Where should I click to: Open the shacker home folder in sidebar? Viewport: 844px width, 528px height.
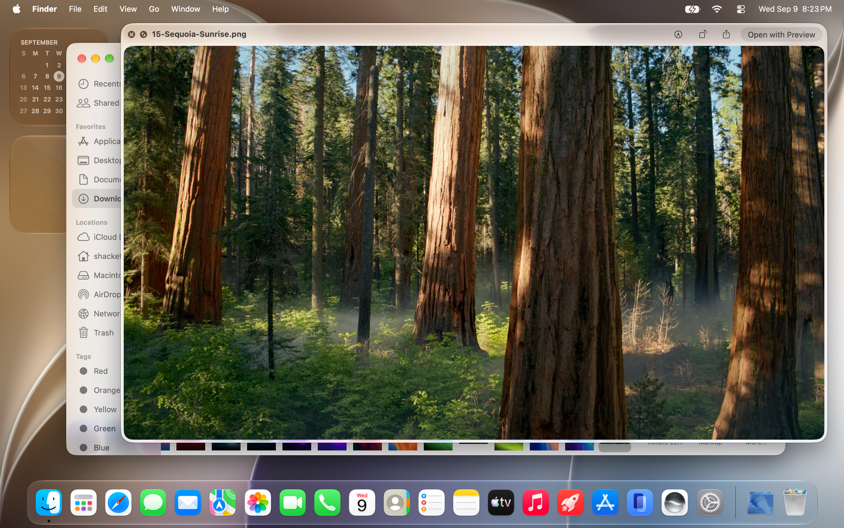tap(99, 256)
